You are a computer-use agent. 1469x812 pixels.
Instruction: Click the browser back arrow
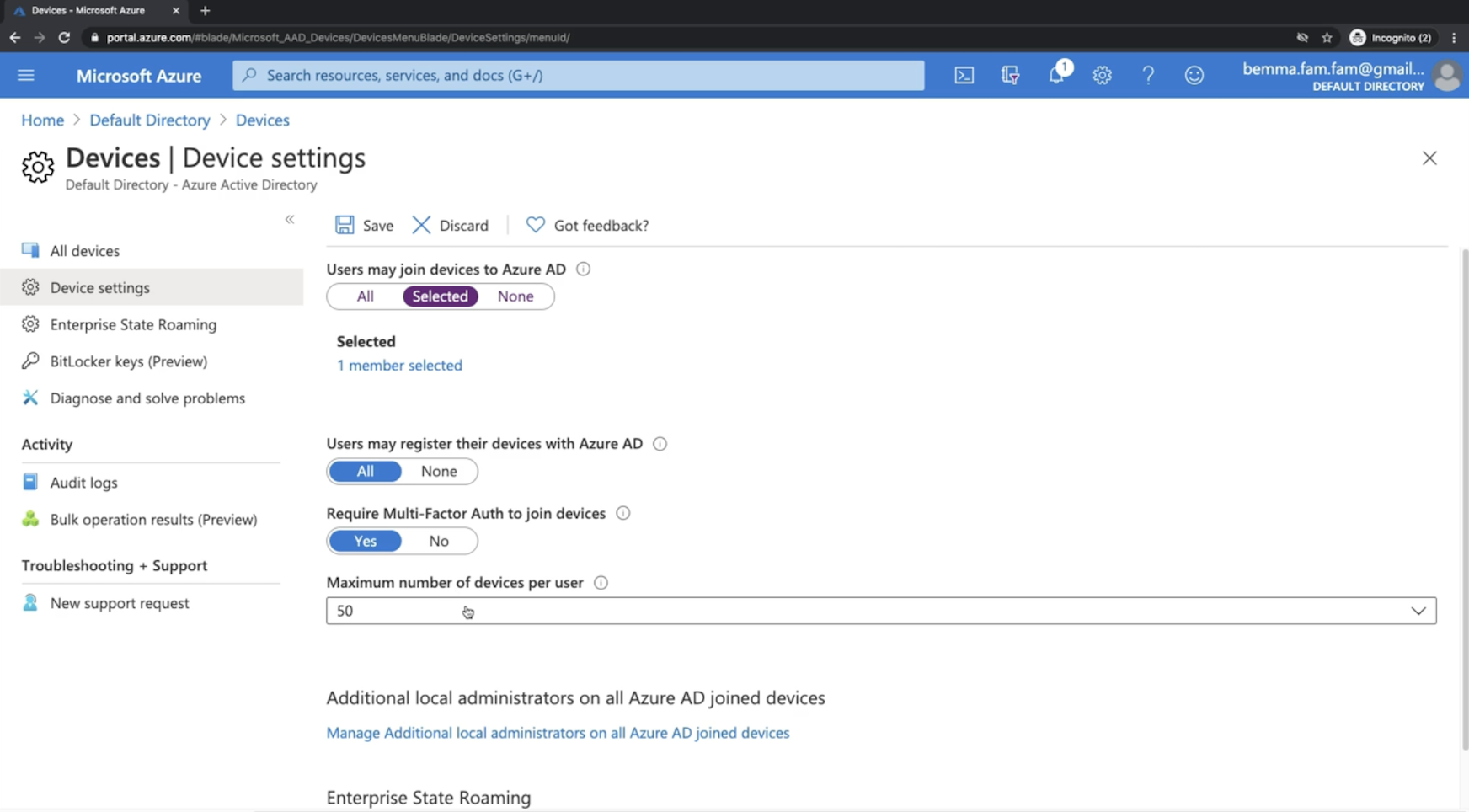click(15, 38)
